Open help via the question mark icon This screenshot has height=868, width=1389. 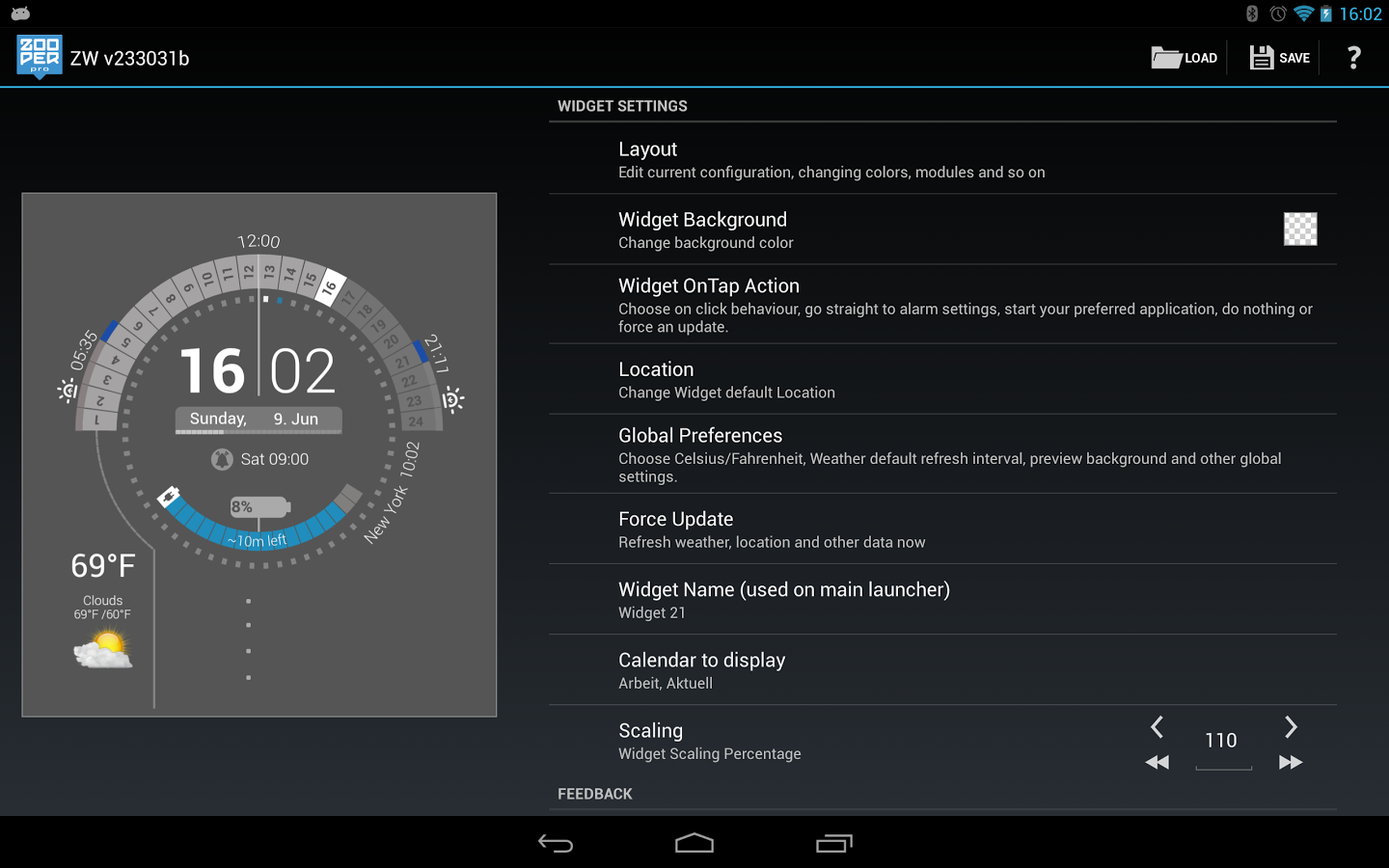(x=1353, y=57)
